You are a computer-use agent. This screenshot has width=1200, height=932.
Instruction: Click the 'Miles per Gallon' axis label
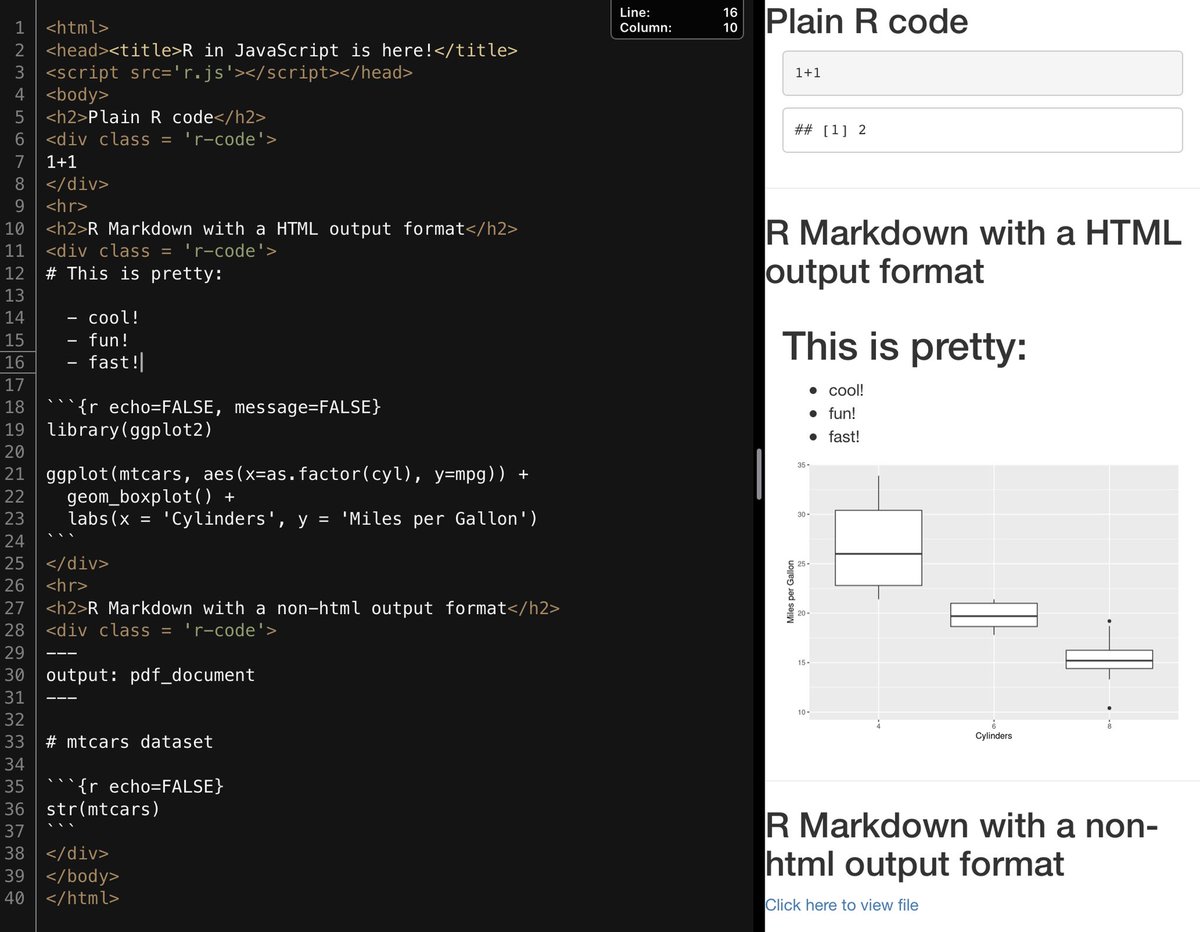coord(790,592)
